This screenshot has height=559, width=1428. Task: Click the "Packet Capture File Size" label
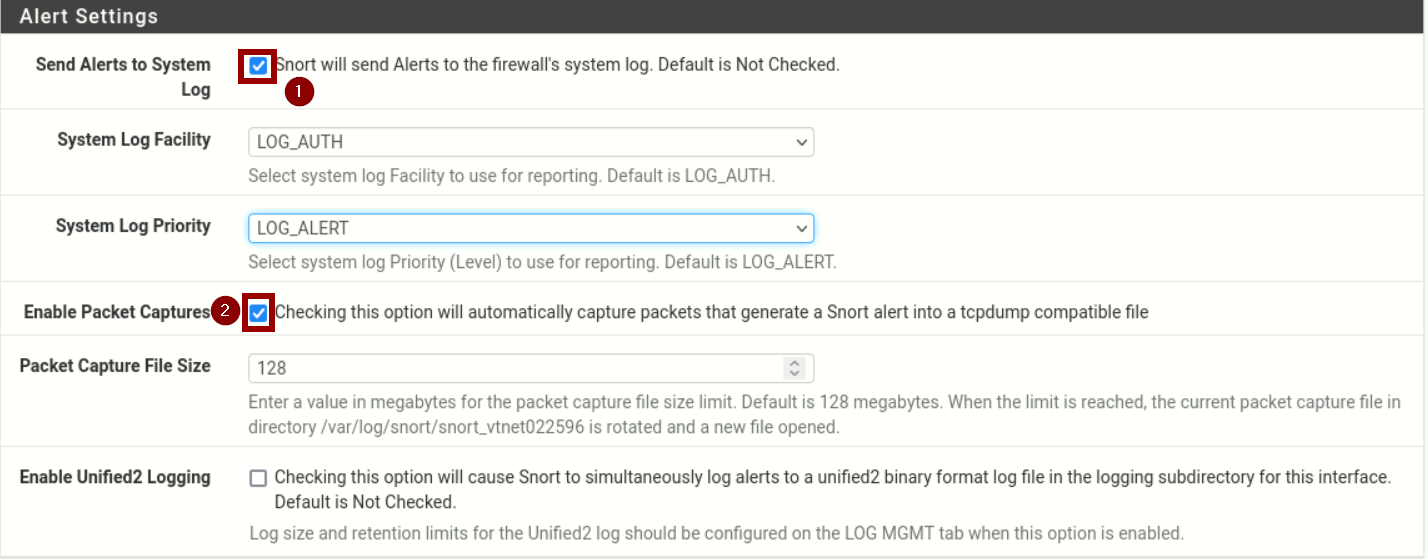(x=115, y=365)
